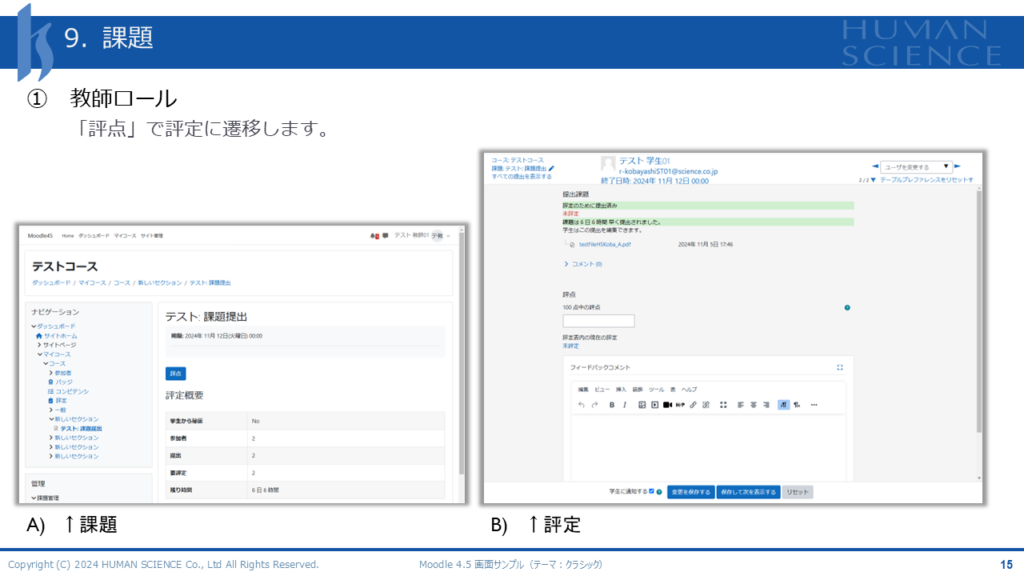The width and height of the screenshot is (1024, 576).
Task: Click the redo icon in feedback editor
Action: click(594, 405)
